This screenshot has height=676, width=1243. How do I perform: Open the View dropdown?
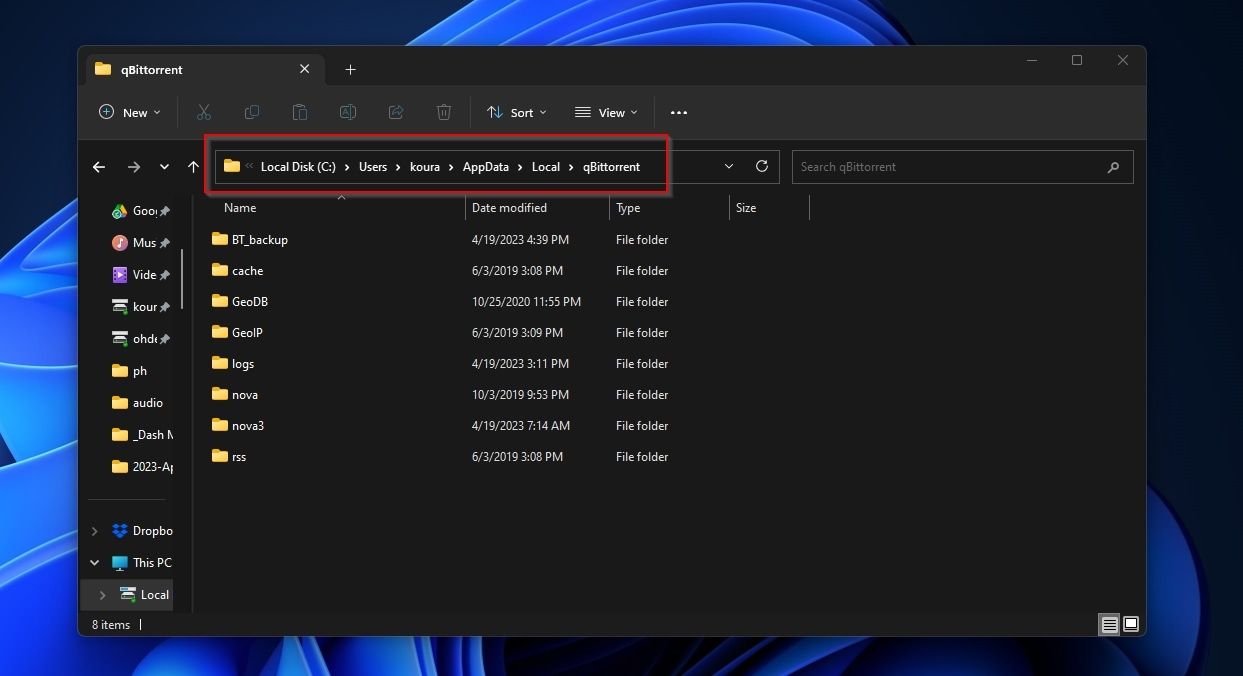click(x=605, y=112)
